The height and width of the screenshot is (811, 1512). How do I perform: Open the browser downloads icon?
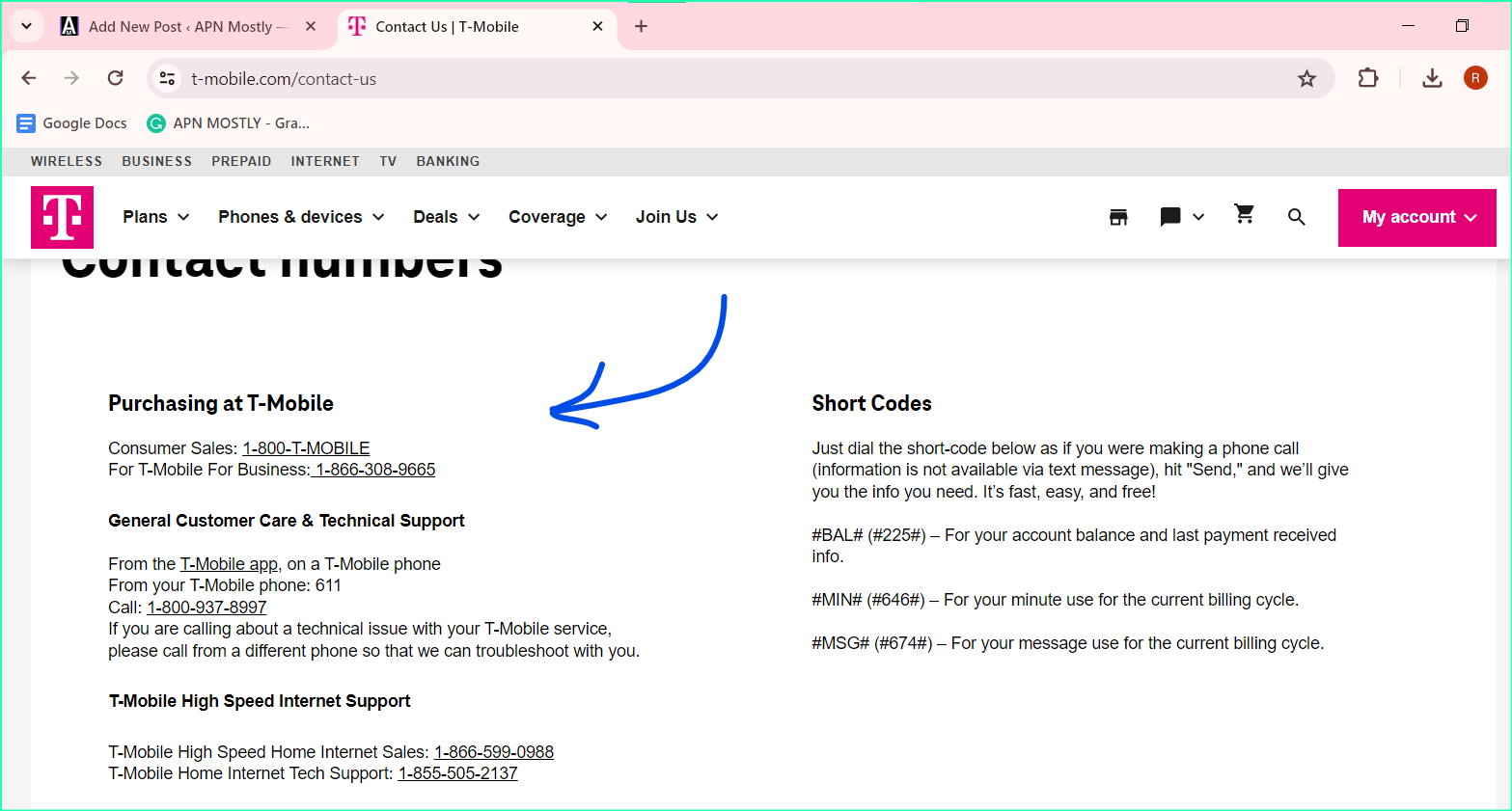(x=1432, y=78)
